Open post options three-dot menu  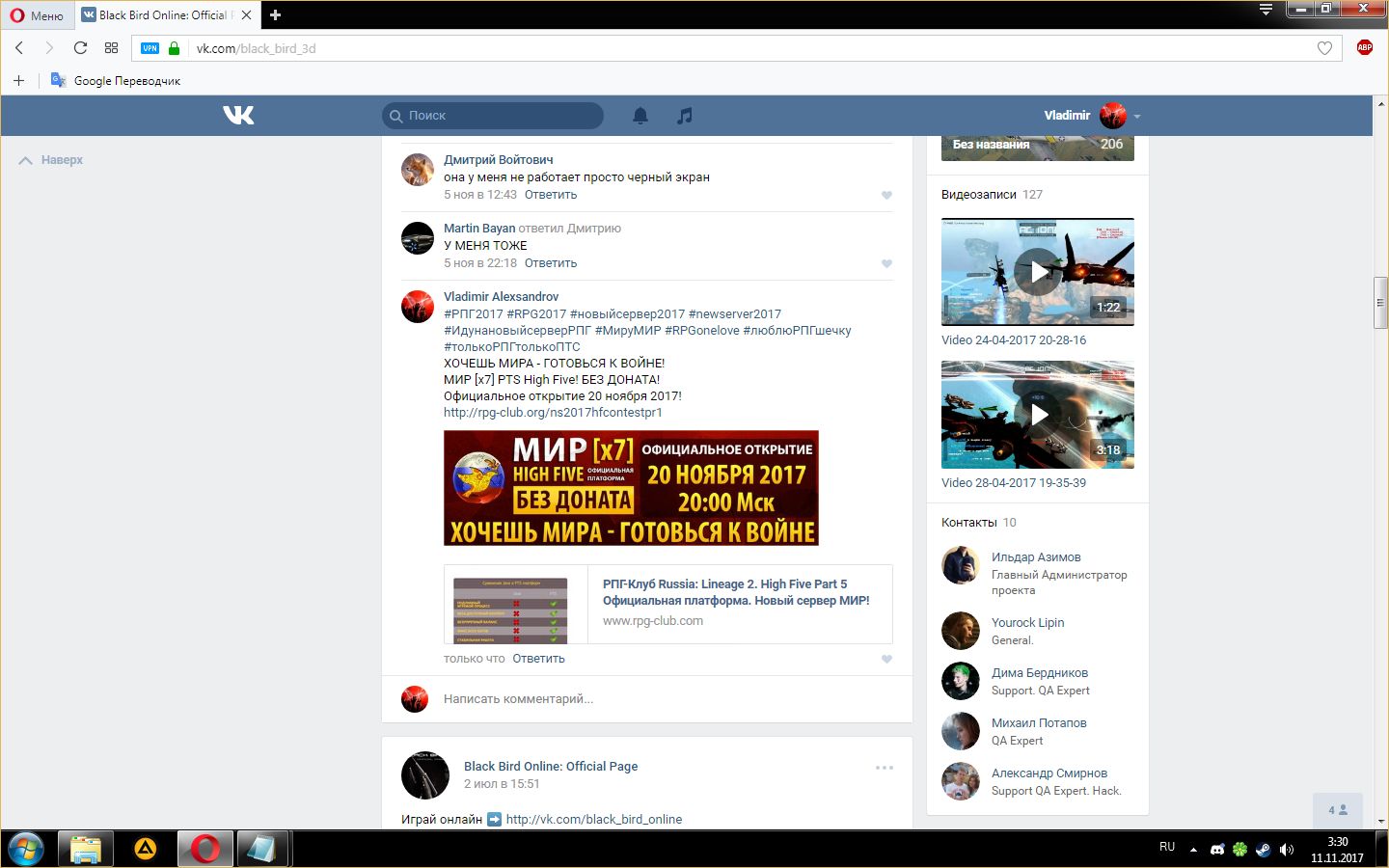click(885, 768)
